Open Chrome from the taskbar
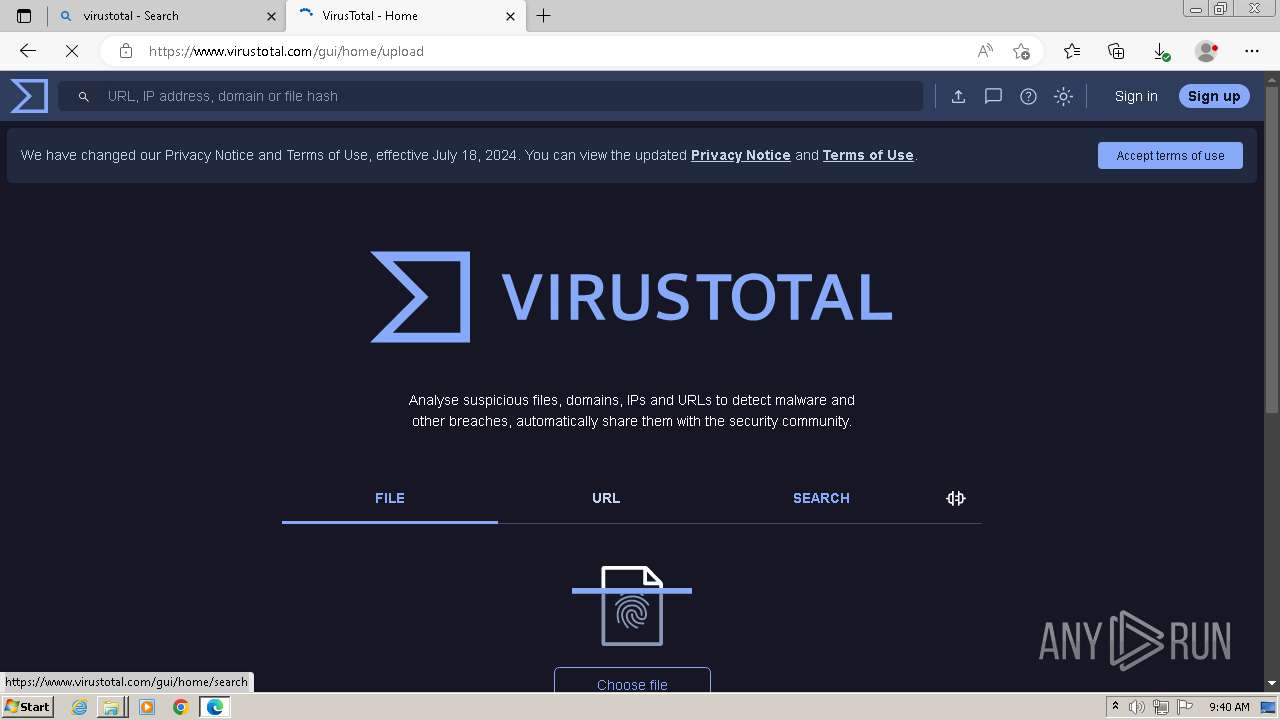This screenshot has height=720, width=1280. pyautogui.click(x=181, y=707)
